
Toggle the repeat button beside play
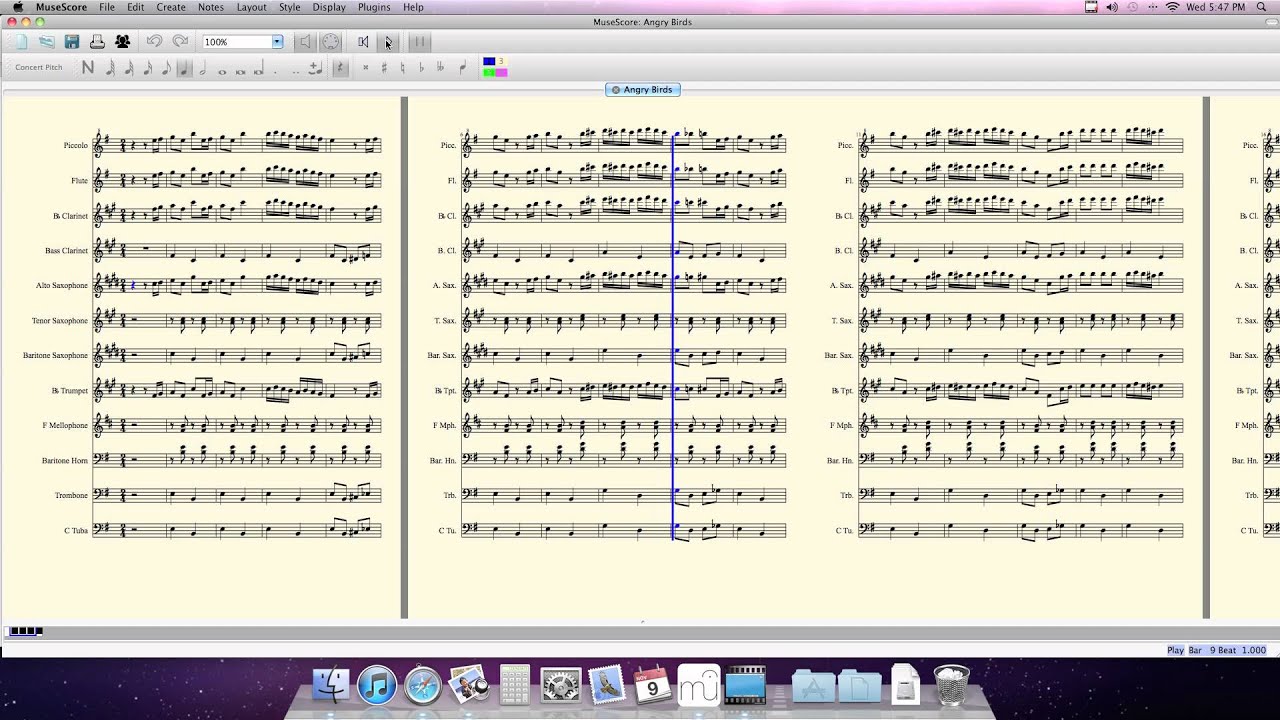(x=420, y=42)
